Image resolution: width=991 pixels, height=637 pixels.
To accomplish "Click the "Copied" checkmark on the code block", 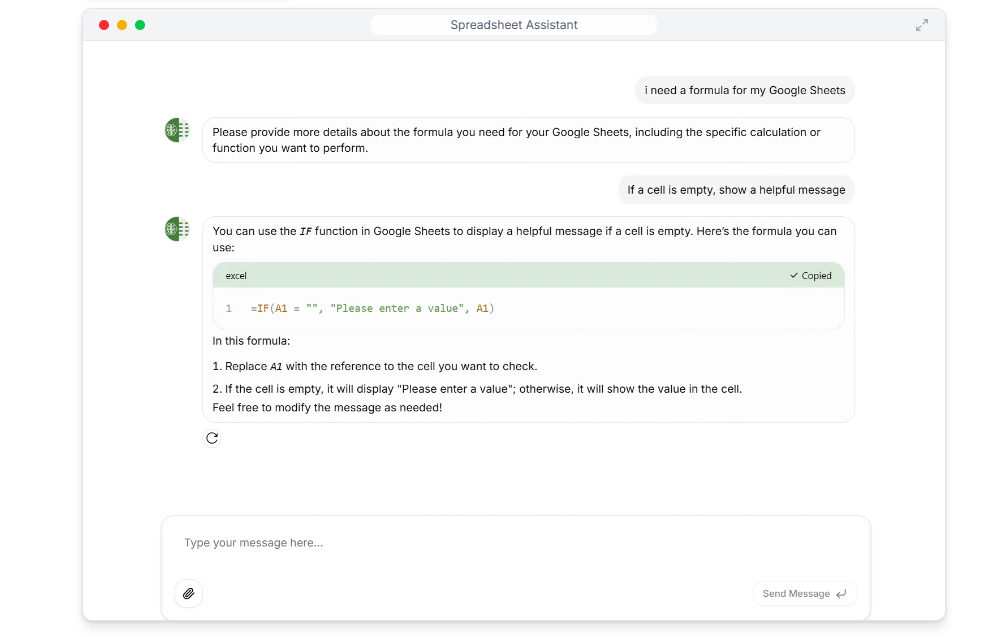I will pos(810,276).
